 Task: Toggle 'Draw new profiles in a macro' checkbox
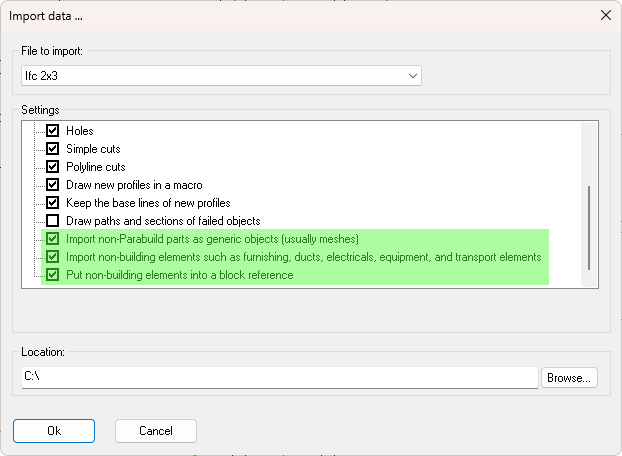[53, 185]
